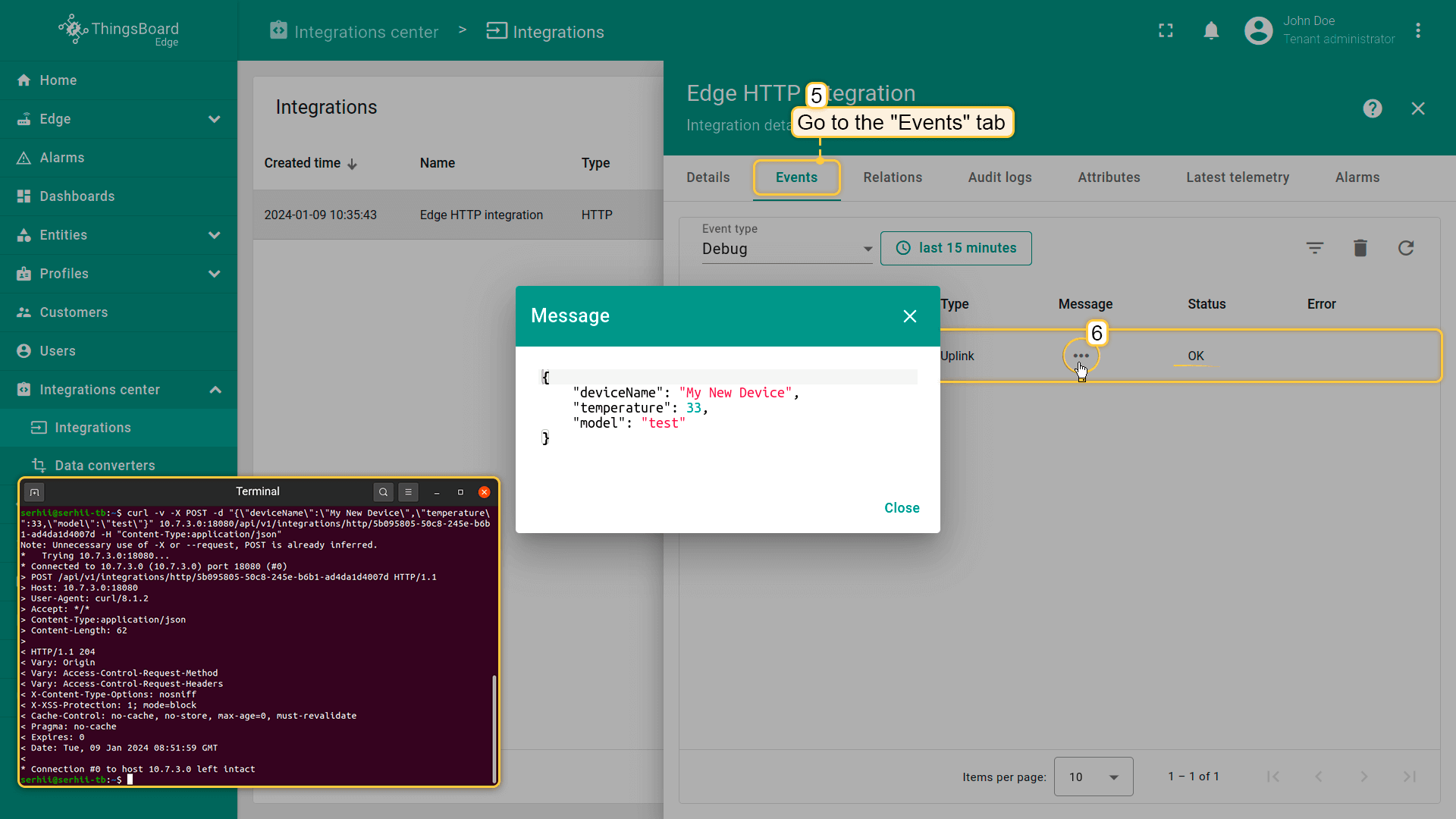Open items per page dropdown
Viewport: 1456px width, 819px height.
click(x=1093, y=777)
